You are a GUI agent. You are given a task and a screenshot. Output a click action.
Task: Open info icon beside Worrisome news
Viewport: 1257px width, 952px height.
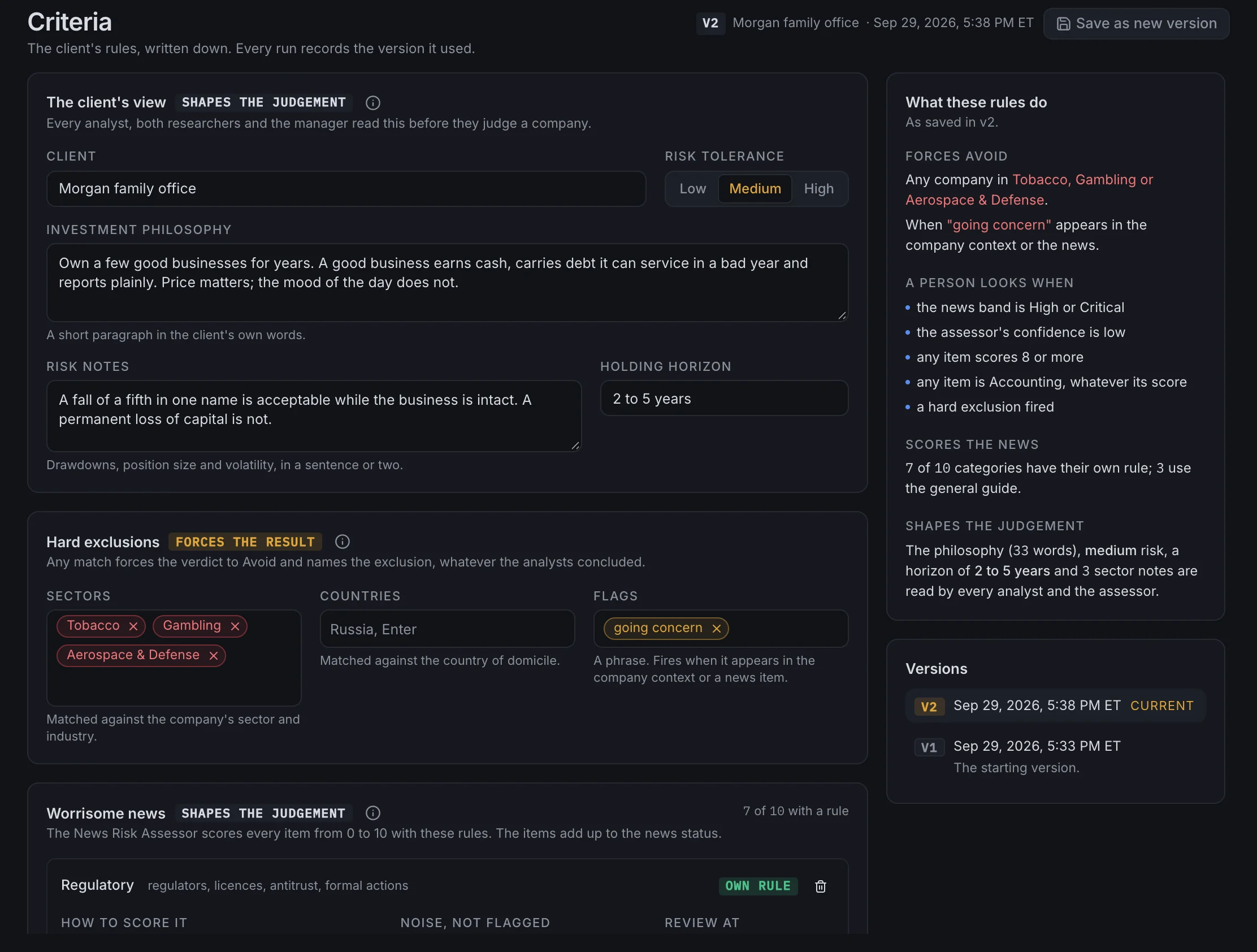pos(373,813)
